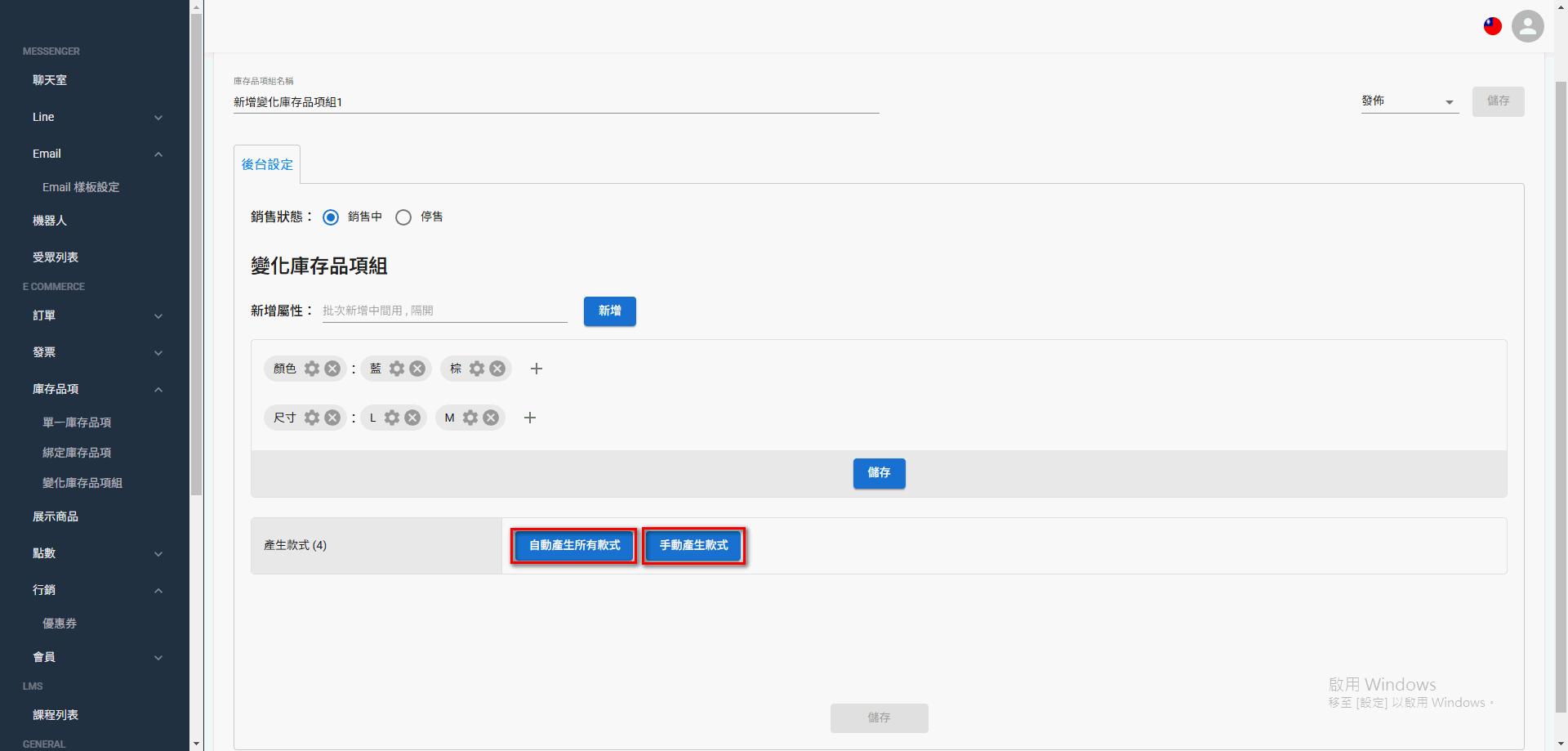Delete the M size value chip
Viewport: 1568px width, 751px height.
point(491,418)
